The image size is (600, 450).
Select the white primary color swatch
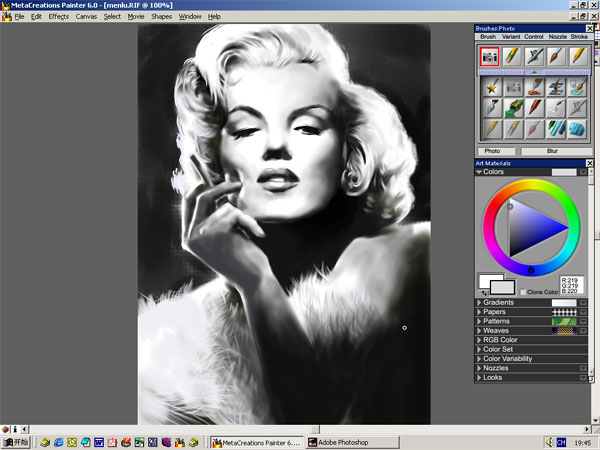click(x=487, y=280)
